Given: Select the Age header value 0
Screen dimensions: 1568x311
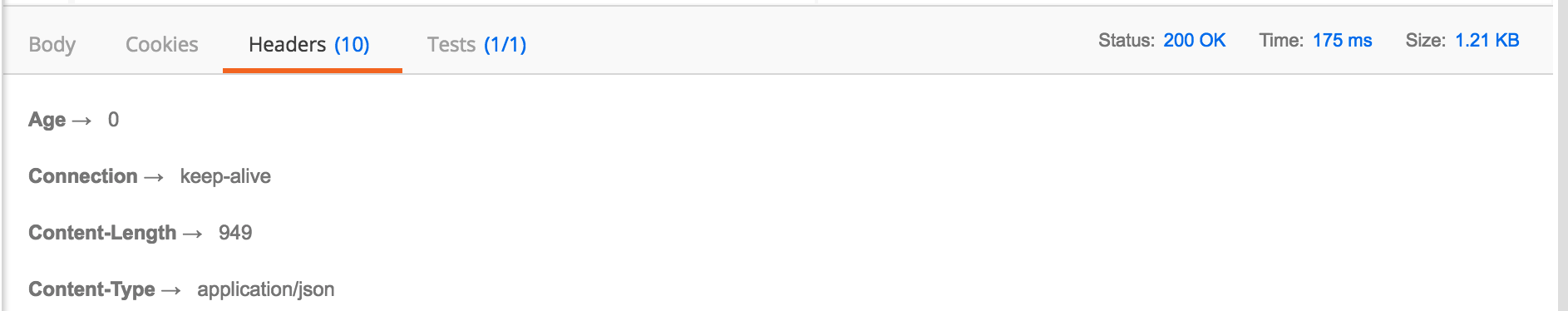Looking at the screenshot, I should coord(113,120).
